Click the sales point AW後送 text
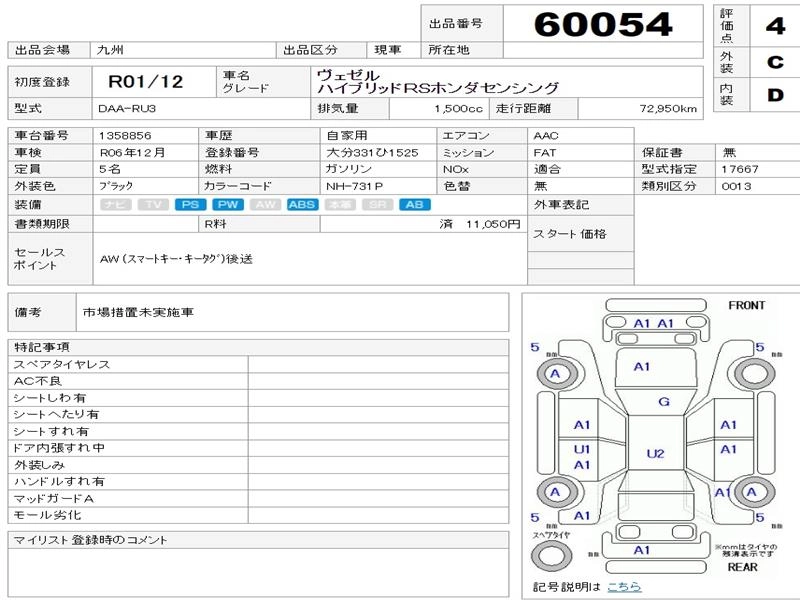Screen dimensions: 800x600 [176, 259]
